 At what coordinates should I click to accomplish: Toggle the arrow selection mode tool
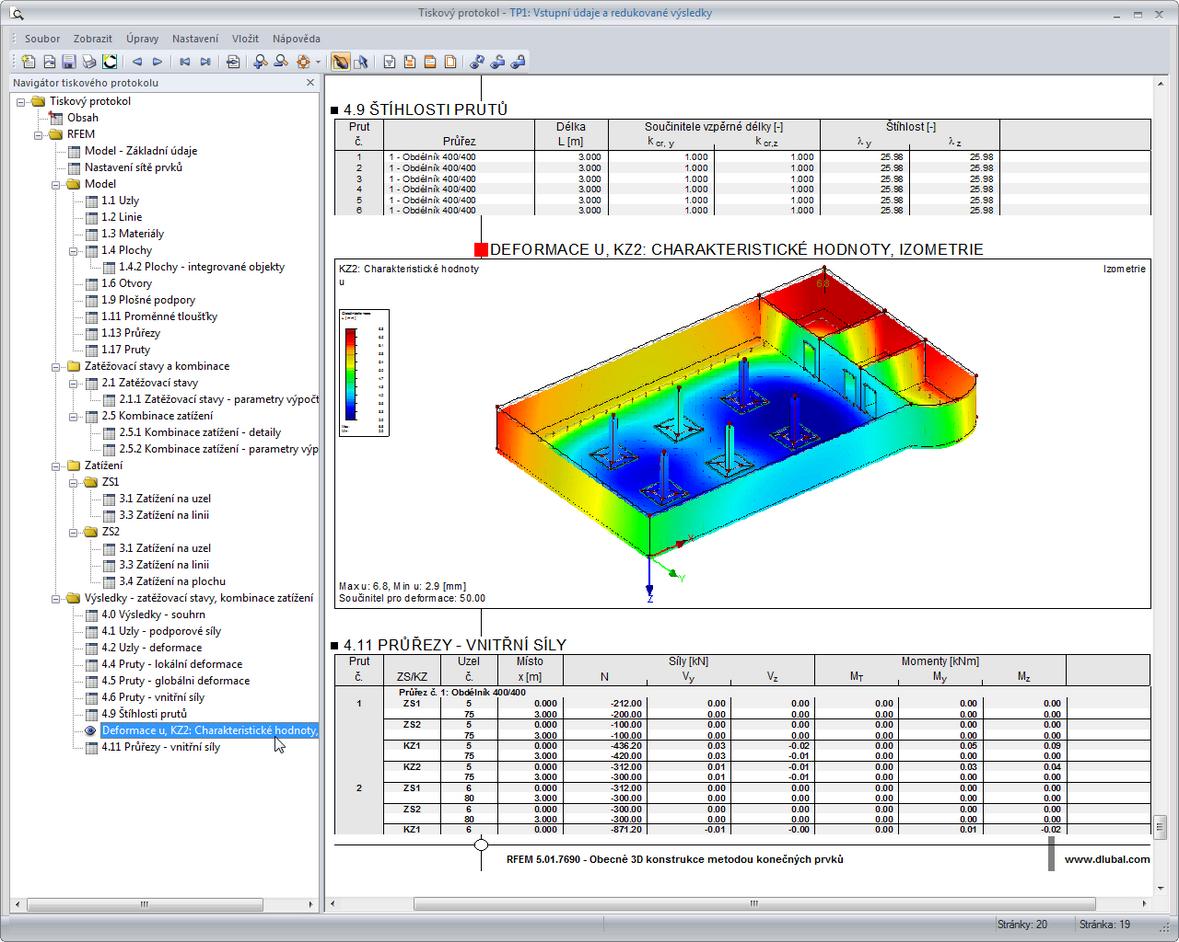pyautogui.click(x=361, y=62)
